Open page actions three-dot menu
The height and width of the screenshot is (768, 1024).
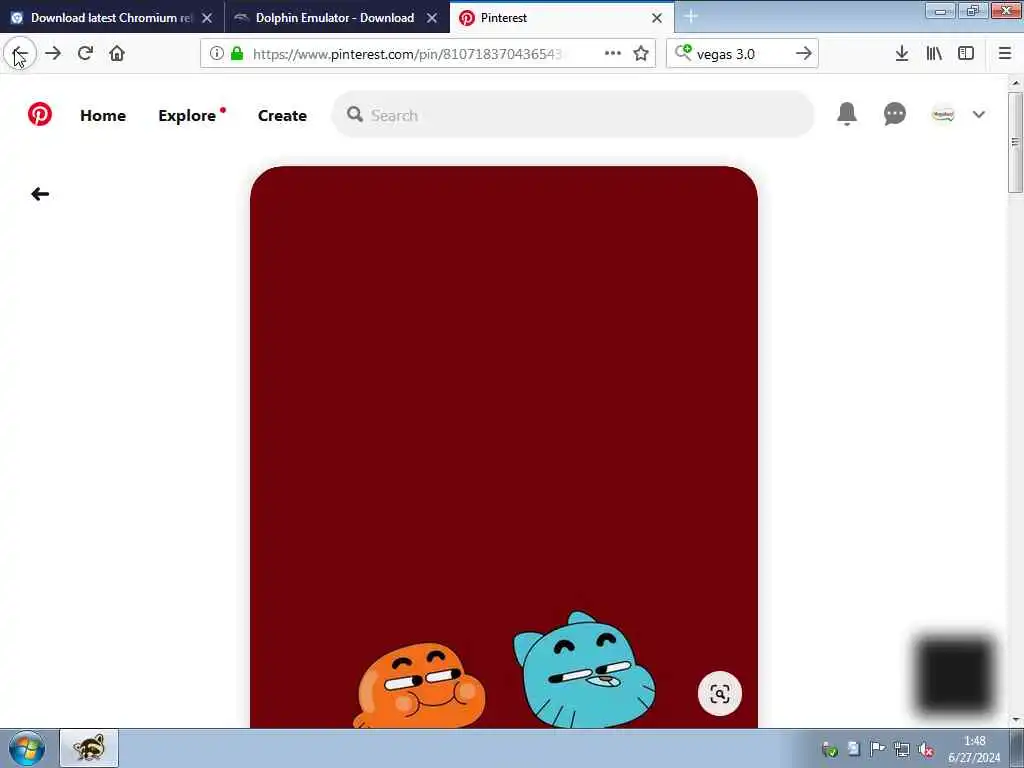pyautogui.click(x=613, y=54)
